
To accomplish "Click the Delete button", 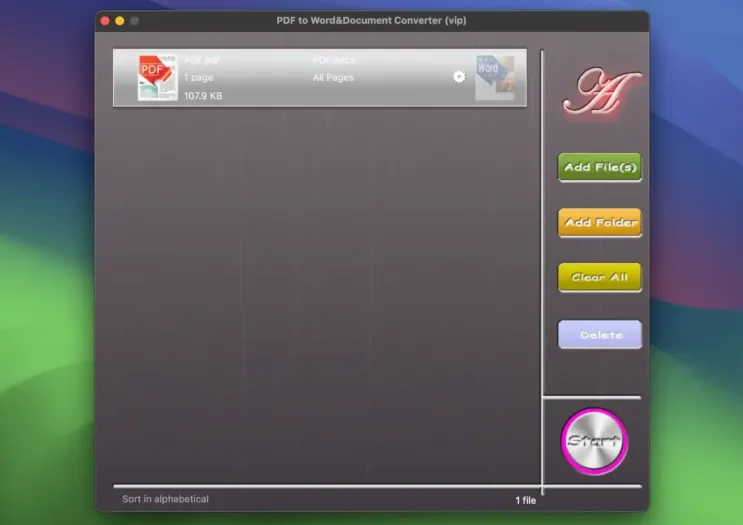I will click(600, 335).
